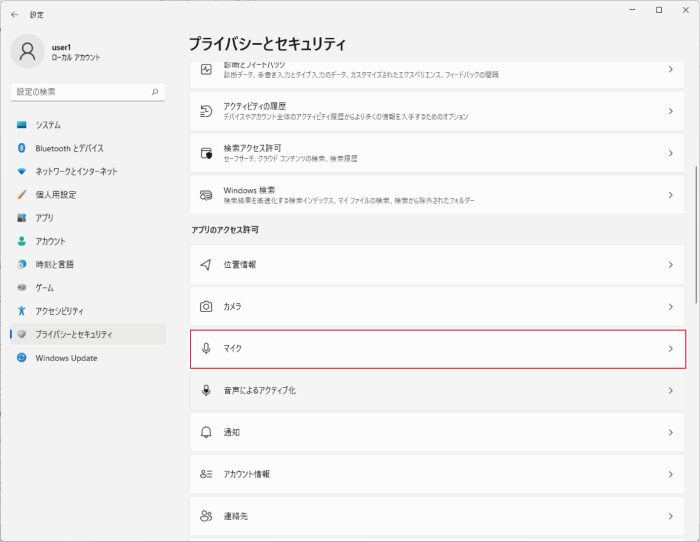Open 音声によるアクティブ化 via its chevron
Screen dimensions: 700x542
click(671, 391)
